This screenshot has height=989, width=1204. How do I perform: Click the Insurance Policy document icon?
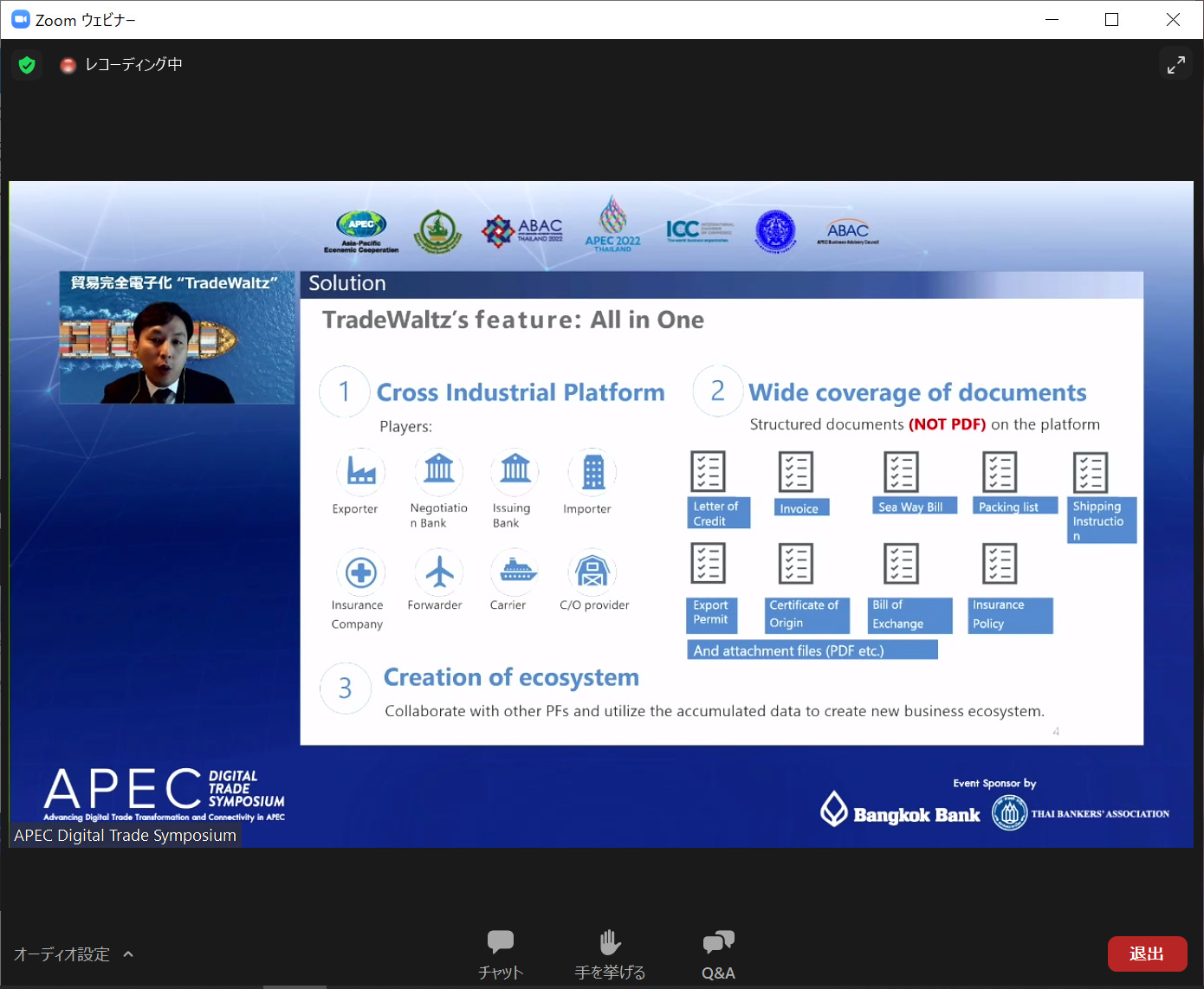pyautogui.click(x=1000, y=564)
